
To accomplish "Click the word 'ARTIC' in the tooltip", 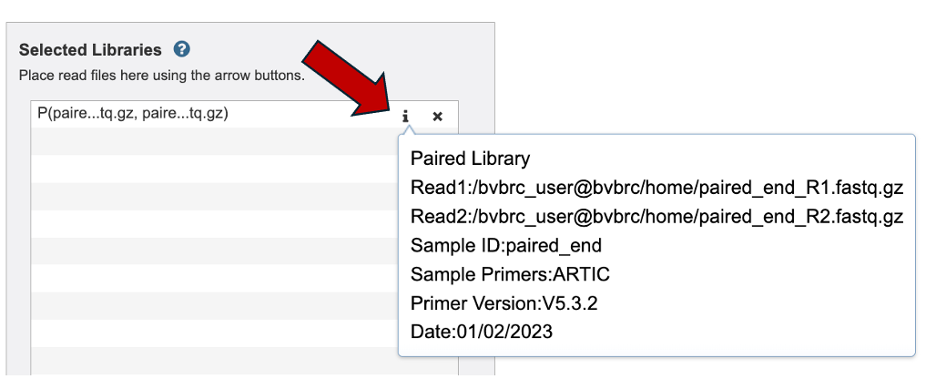I will click(582, 274).
